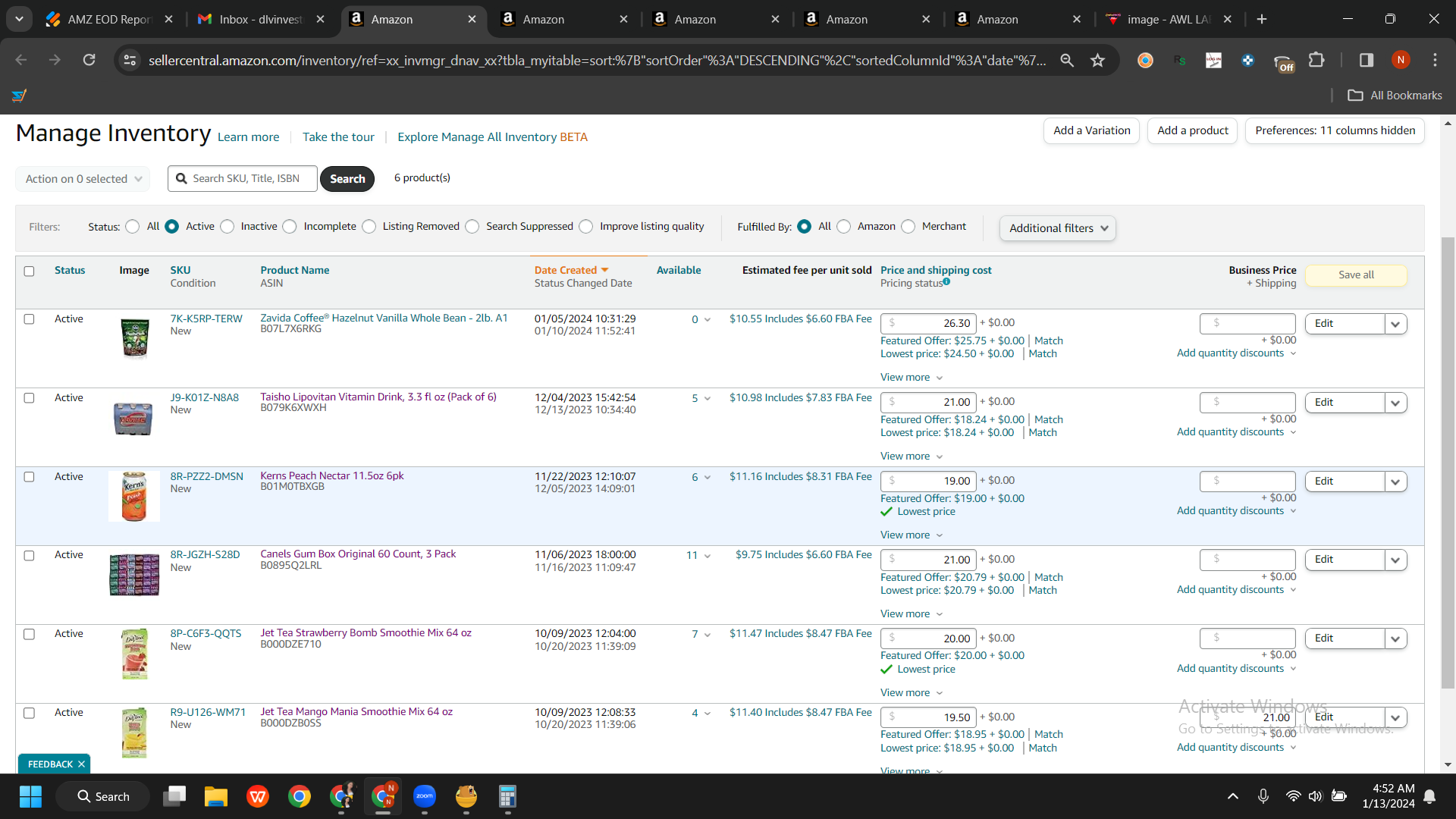This screenshot has height=819, width=1456.
Task: Select Fulfilled By Merchant radio
Action: pyautogui.click(x=908, y=227)
